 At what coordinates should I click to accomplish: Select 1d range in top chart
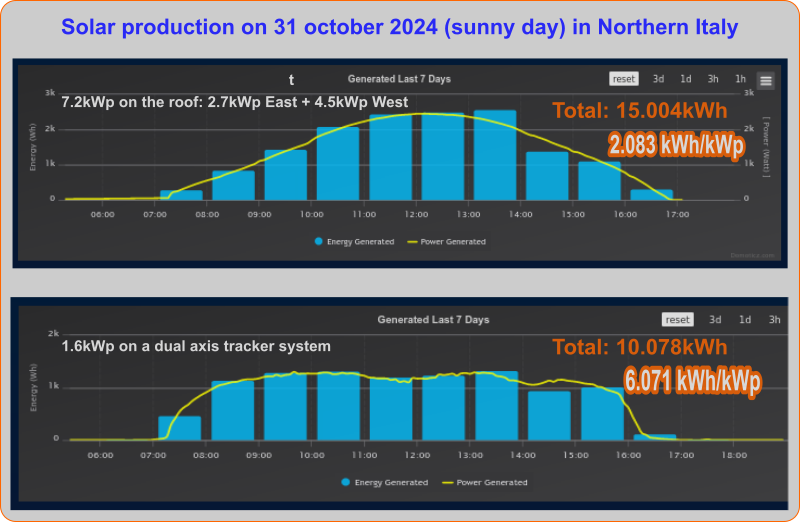tap(686, 79)
